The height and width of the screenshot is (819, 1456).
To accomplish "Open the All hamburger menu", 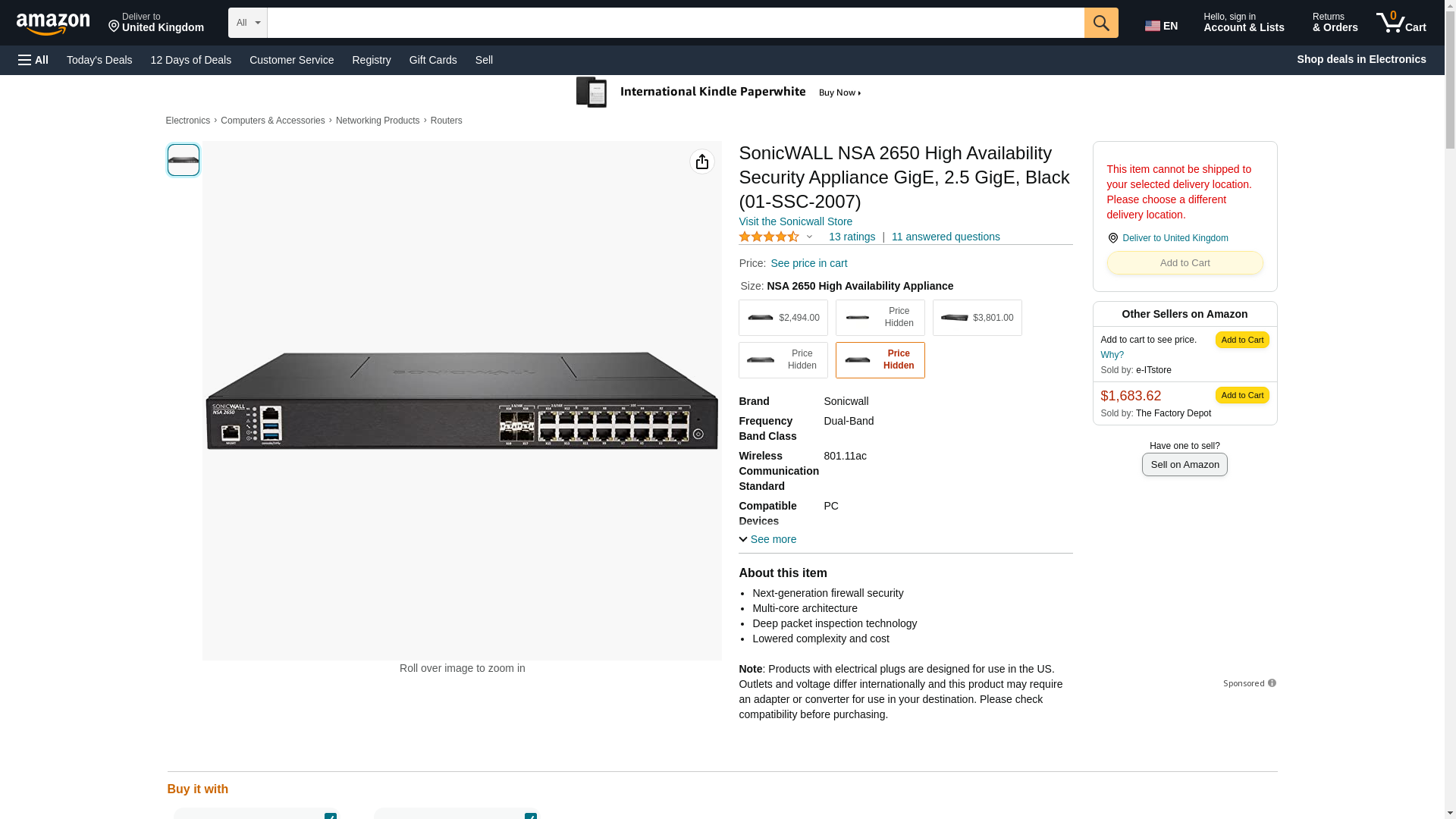I will [33, 60].
